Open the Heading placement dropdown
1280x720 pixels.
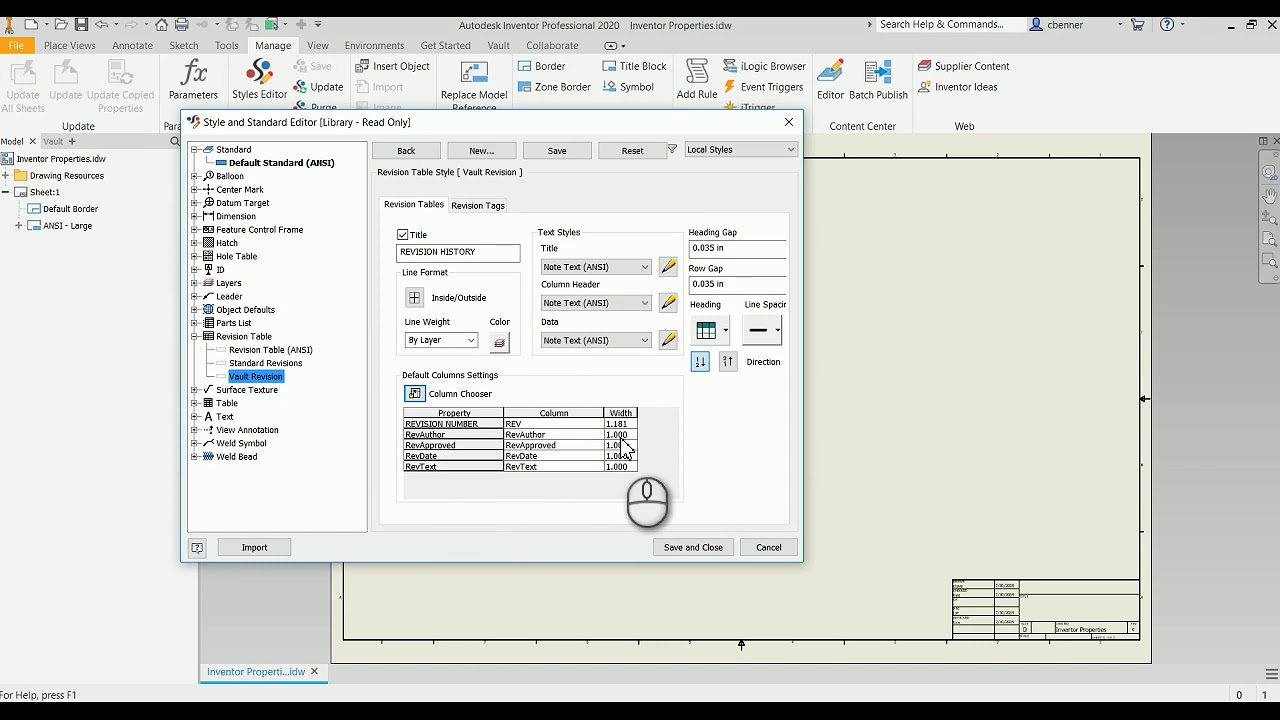pos(711,331)
